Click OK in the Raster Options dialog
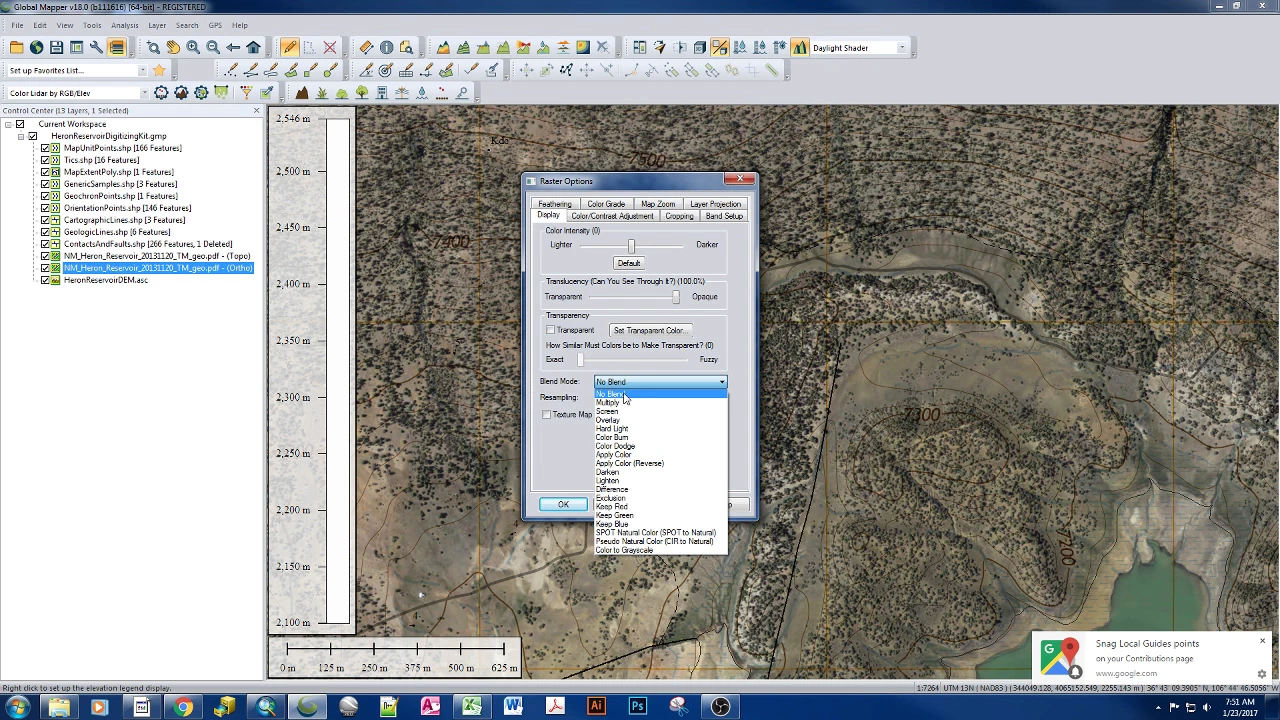The width and height of the screenshot is (1280, 720). (x=563, y=504)
